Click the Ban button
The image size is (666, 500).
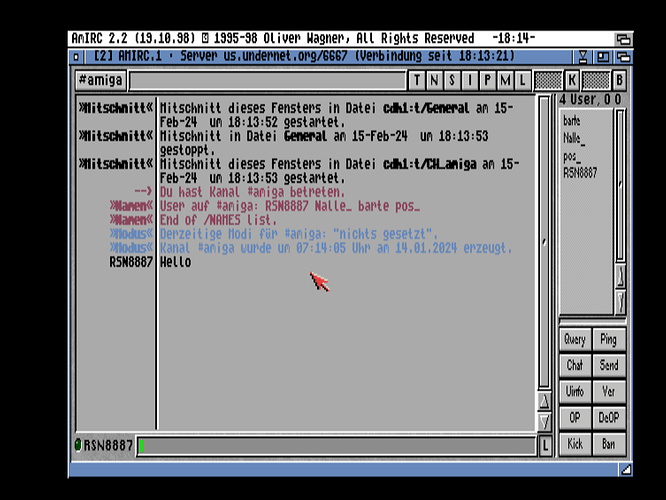(609, 444)
